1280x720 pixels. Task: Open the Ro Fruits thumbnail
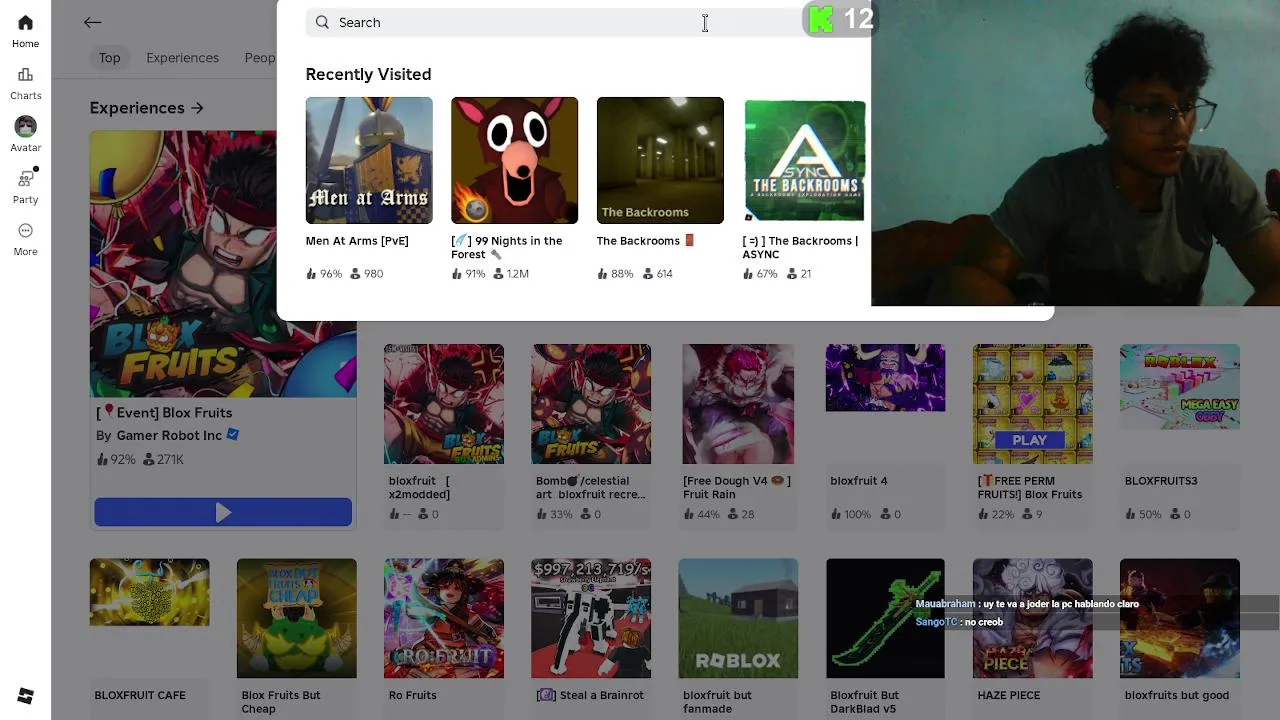[x=444, y=618]
